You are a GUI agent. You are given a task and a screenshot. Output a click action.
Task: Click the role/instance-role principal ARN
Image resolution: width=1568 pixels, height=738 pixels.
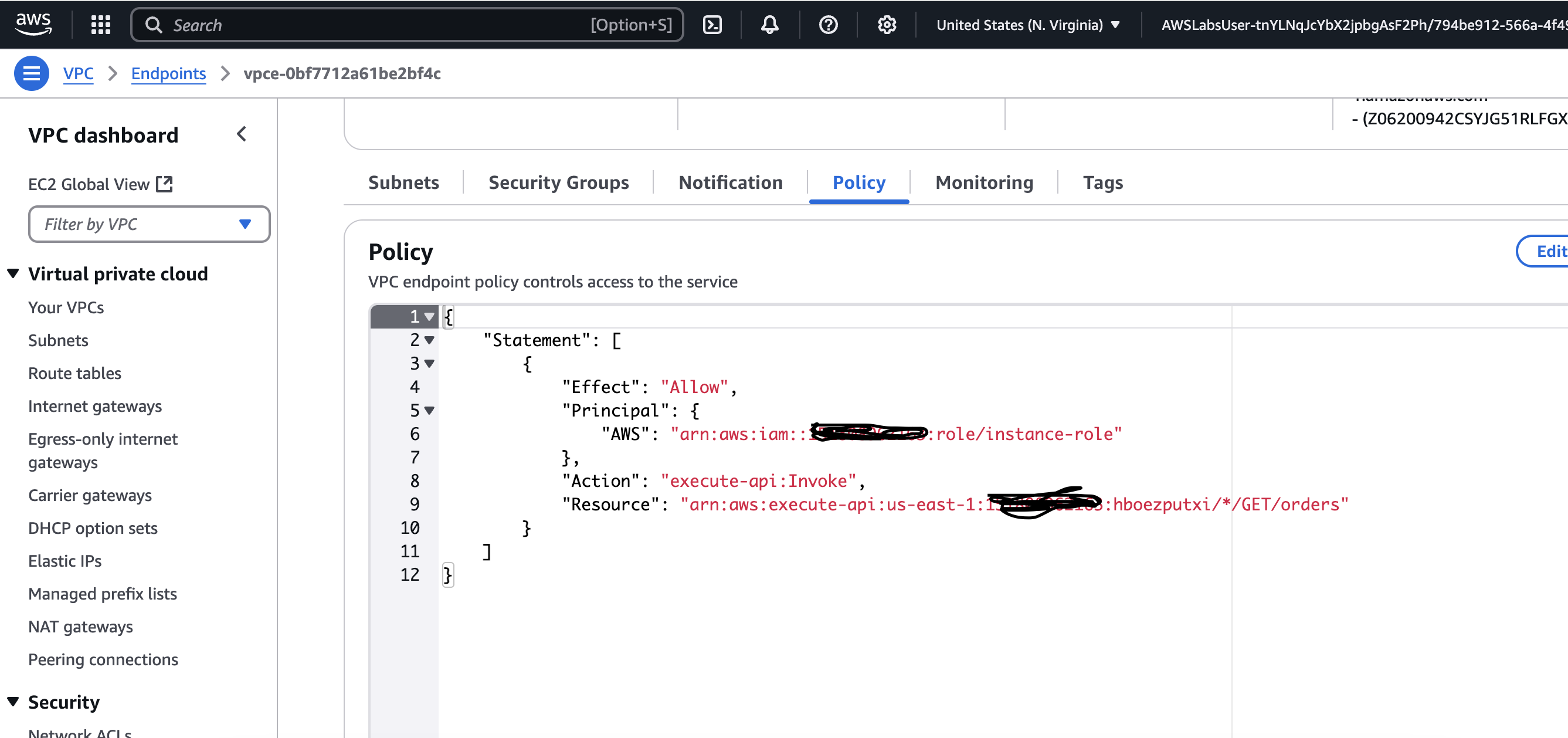896,434
